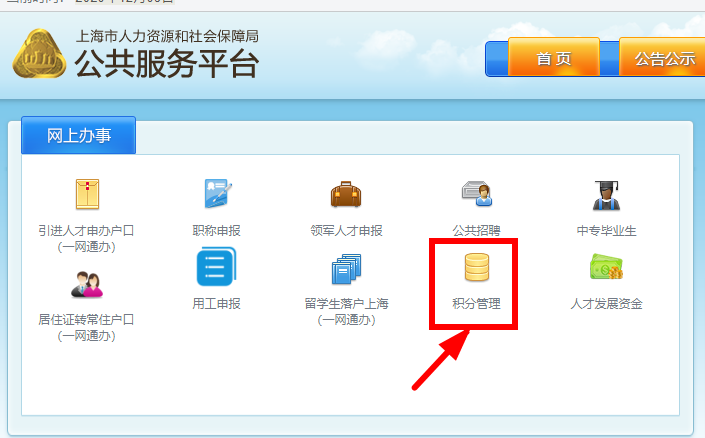Click the 积分管理 text link
Screen dimensions: 705x438
pyautogui.click(x=477, y=304)
